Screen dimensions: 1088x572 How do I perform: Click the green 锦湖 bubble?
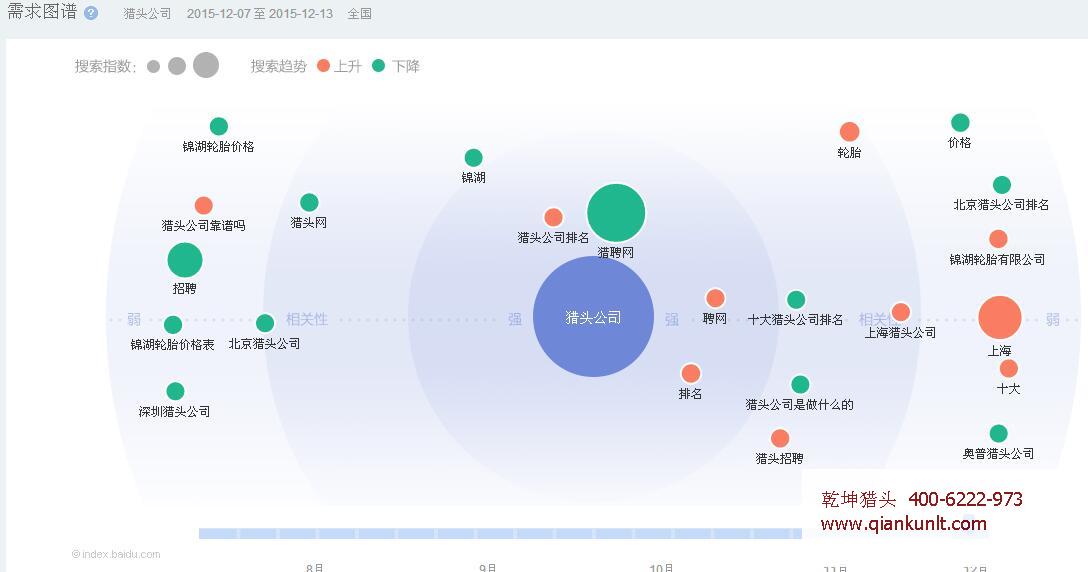pyautogui.click(x=473, y=158)
